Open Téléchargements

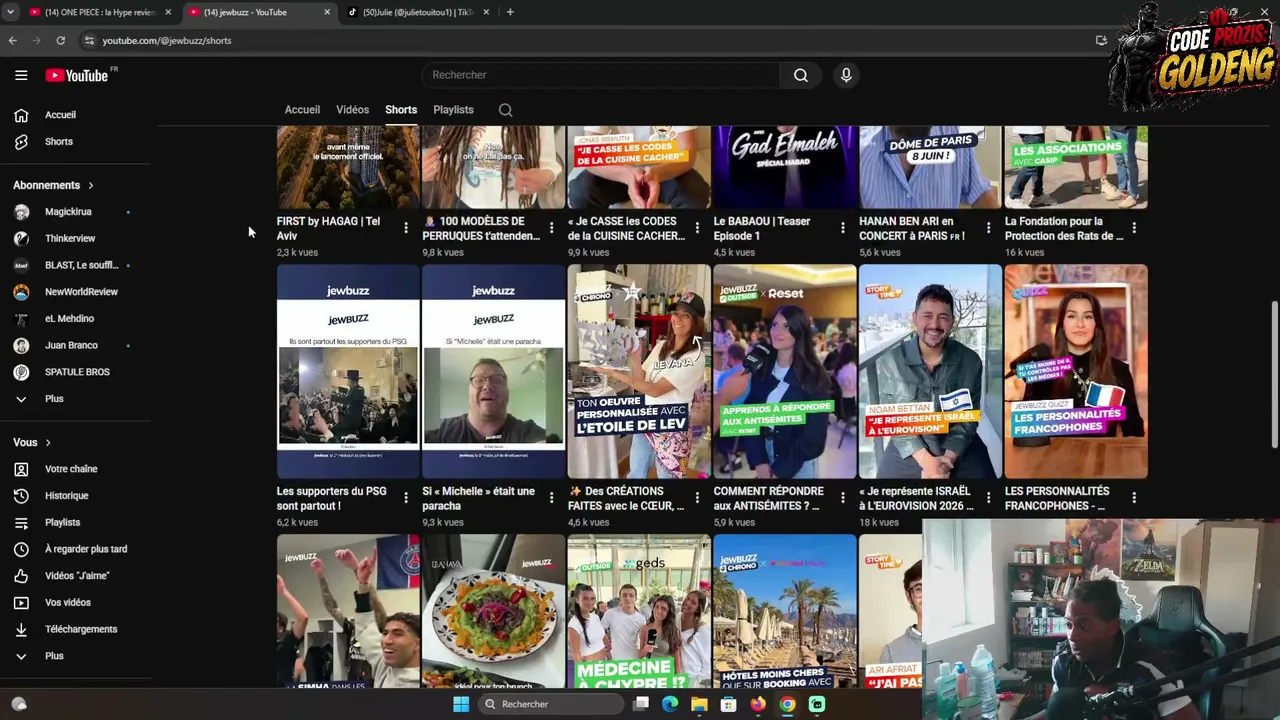(80, 630)
